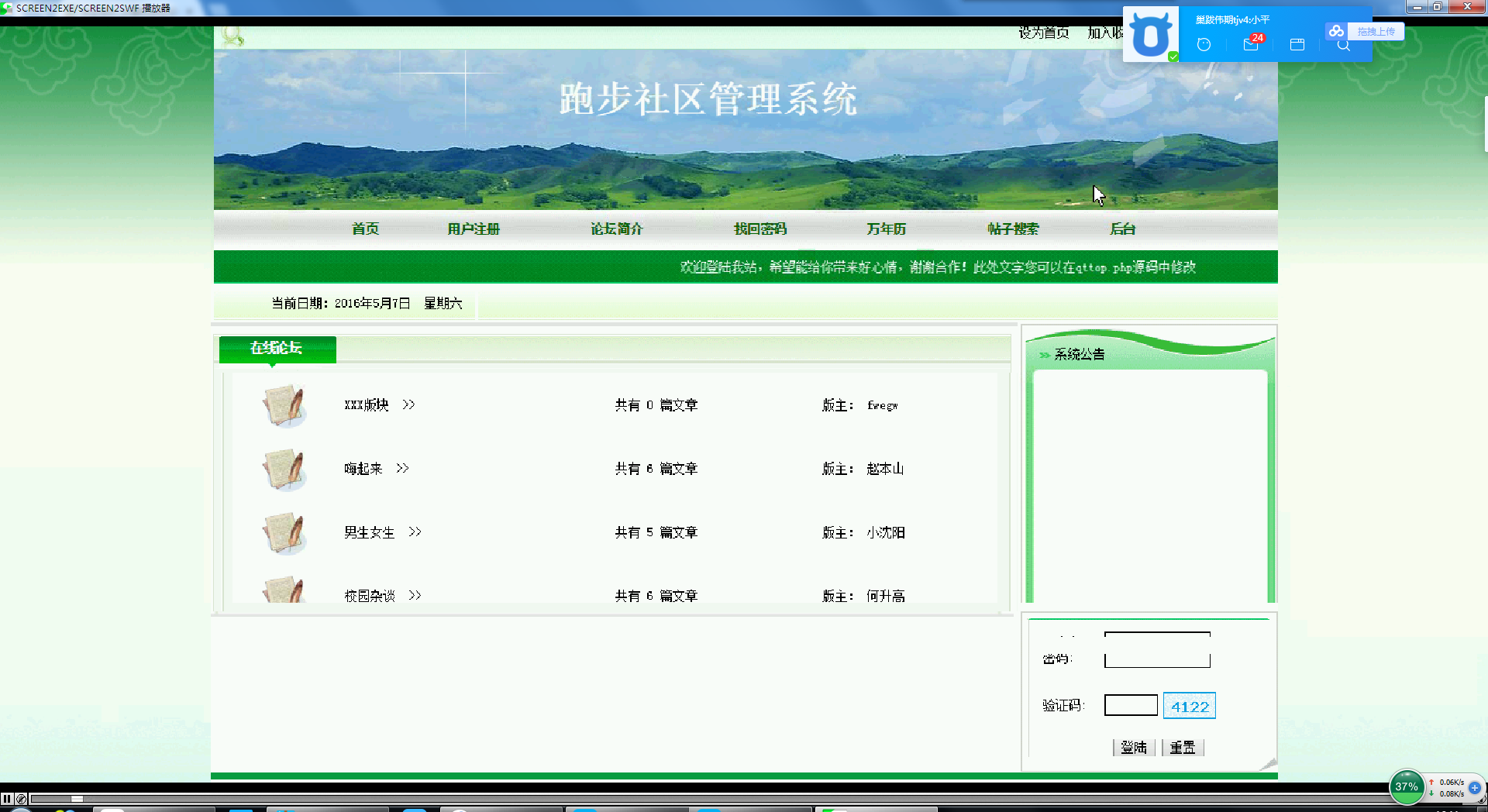Open the 后台 admin navigation item
This screenshot has height=812, width=1488.
(1123, 229)
